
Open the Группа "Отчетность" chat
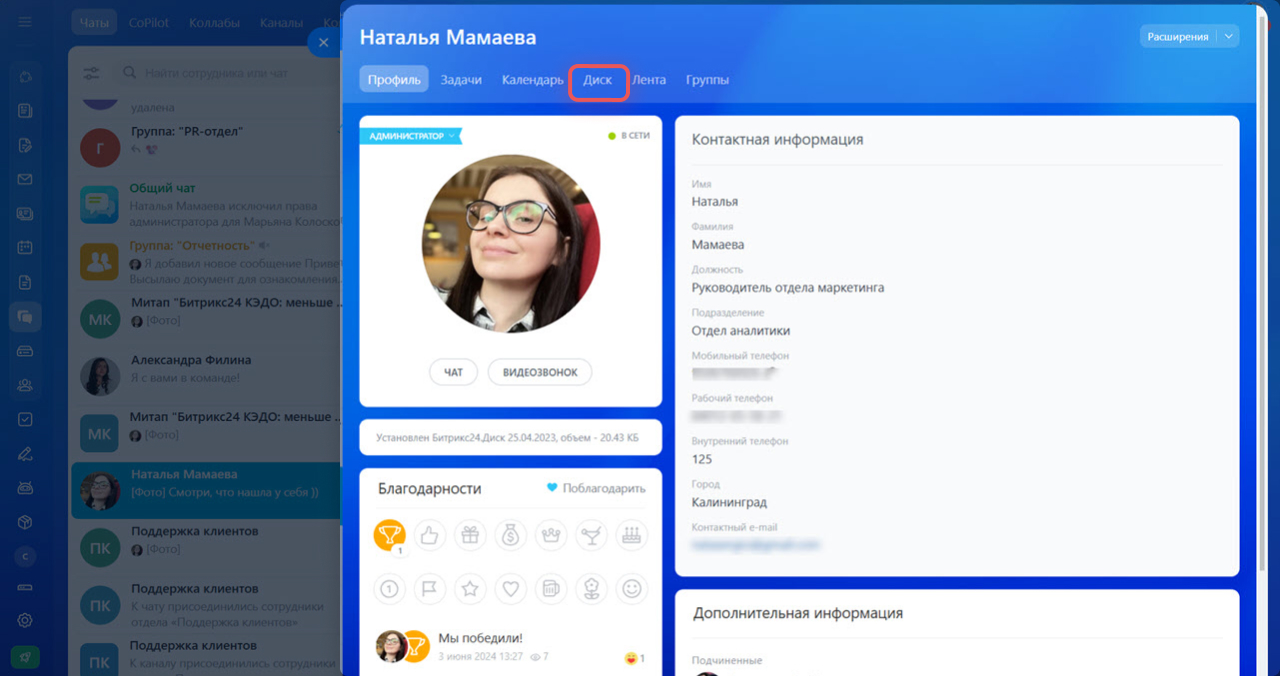coord(205,261)
